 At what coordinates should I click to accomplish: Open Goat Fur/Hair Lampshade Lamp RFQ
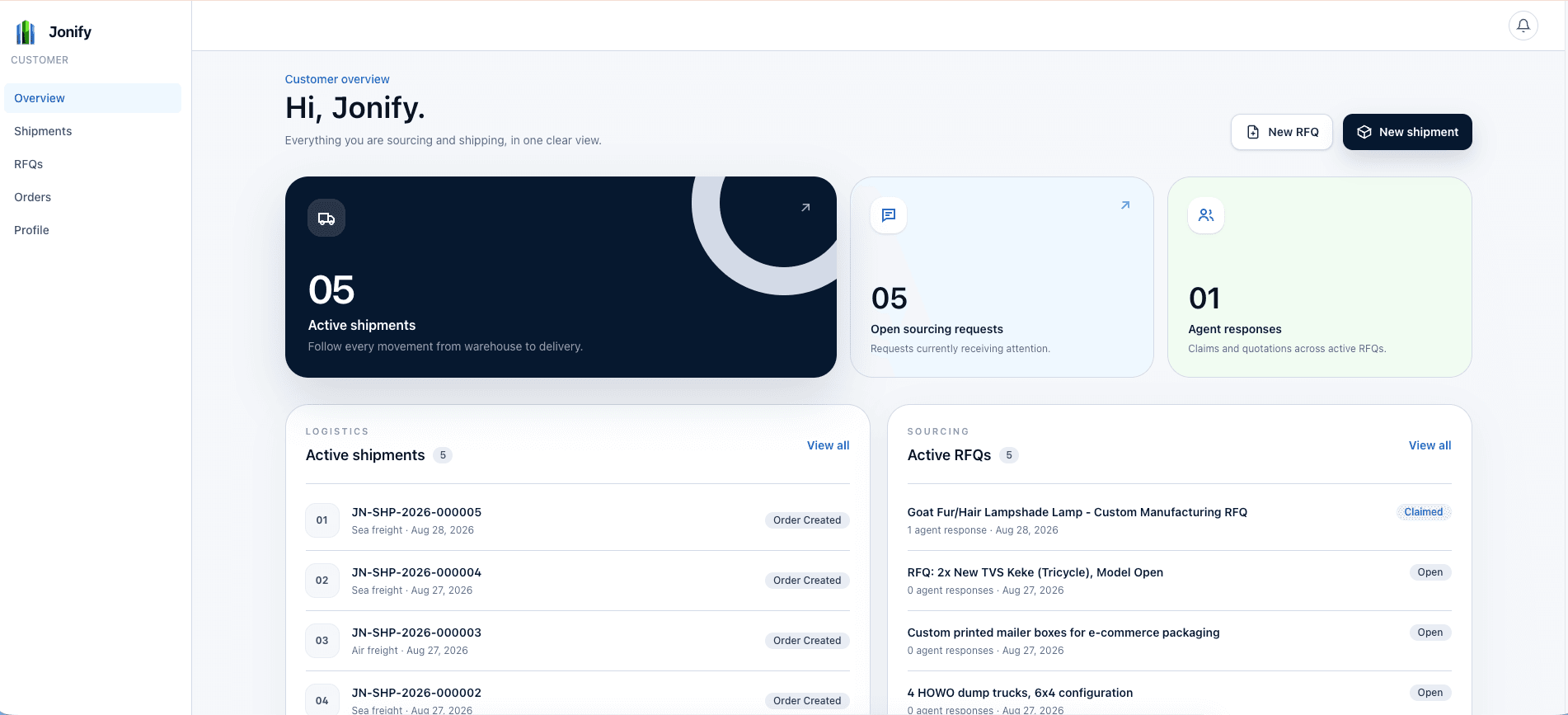point(1179,520)
